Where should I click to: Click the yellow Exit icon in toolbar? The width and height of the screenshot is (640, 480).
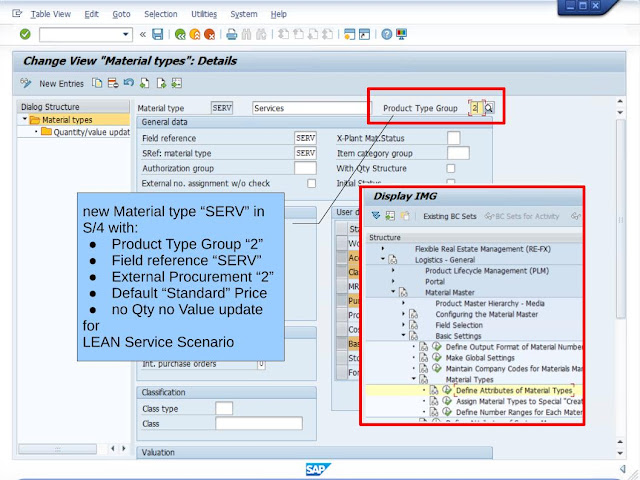point(195,34)
